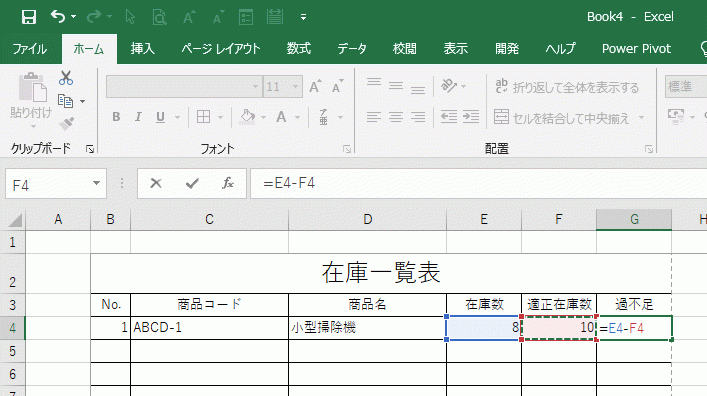Switch to the 校閲 tab
This screenshot has width=707, height=396.
[404, 49]
